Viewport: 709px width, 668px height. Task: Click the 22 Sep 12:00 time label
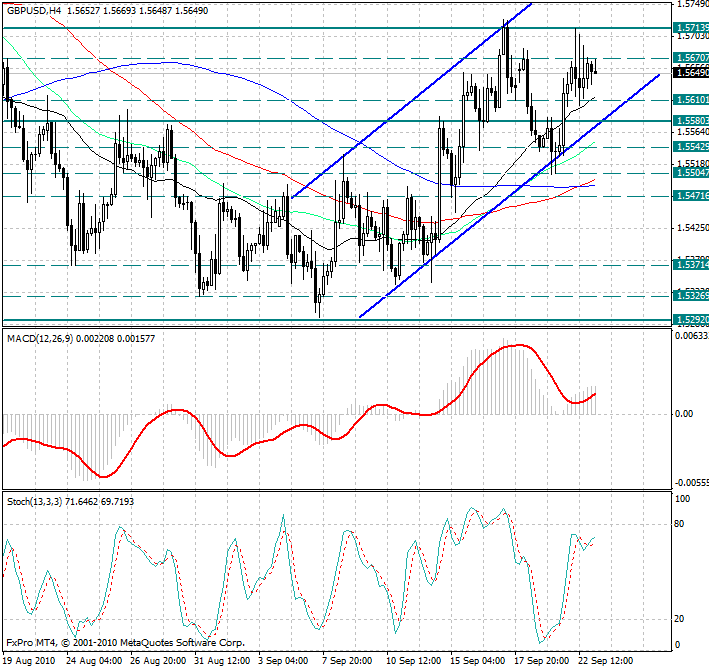point(606,661)
